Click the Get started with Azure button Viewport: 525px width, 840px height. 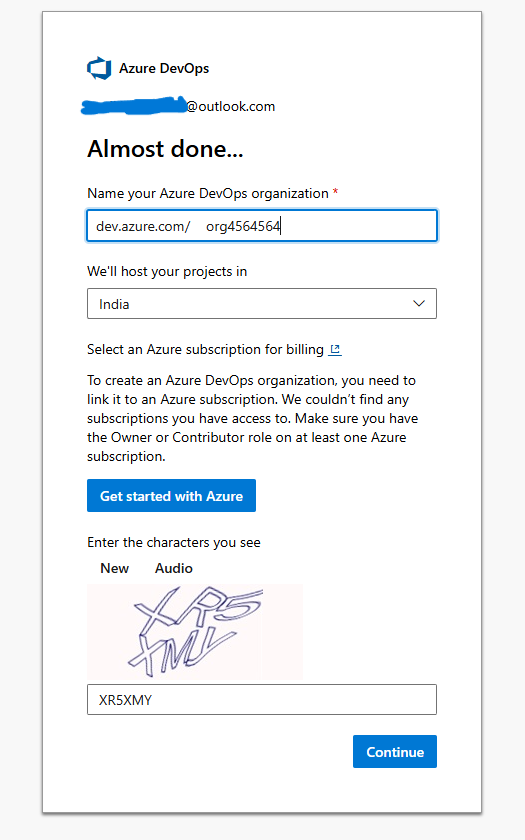[171, 496]
